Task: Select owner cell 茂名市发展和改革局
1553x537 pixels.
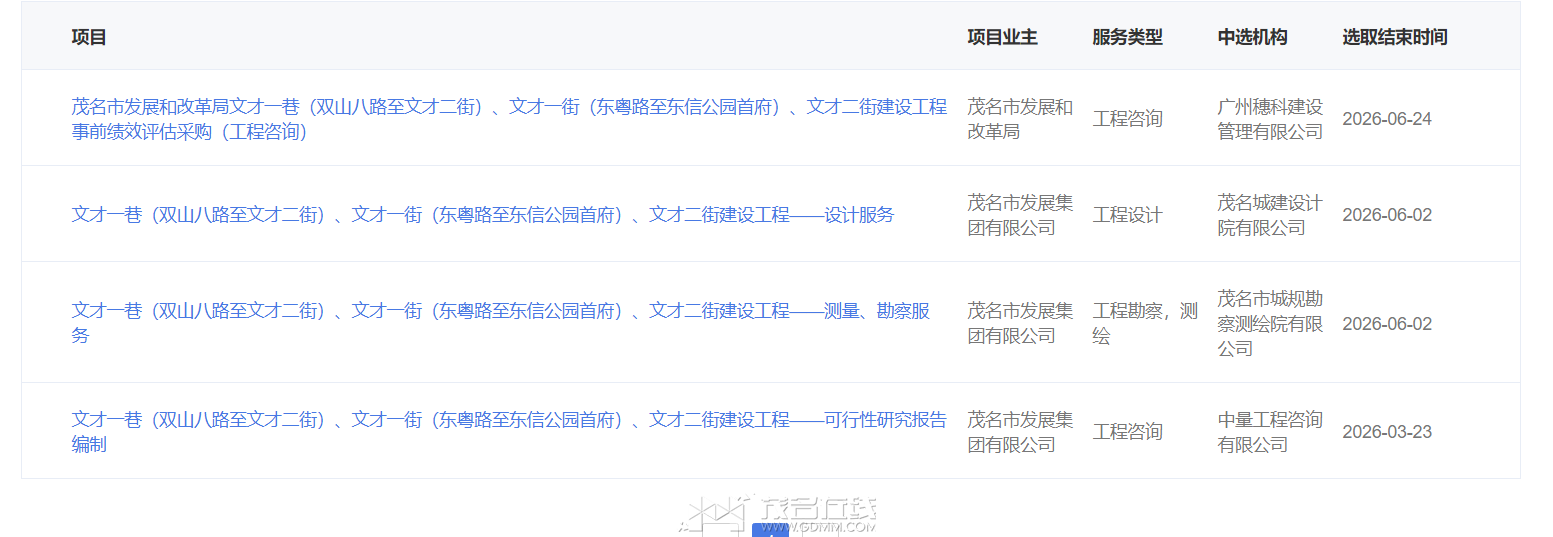Action: (x=1020, y=119)
